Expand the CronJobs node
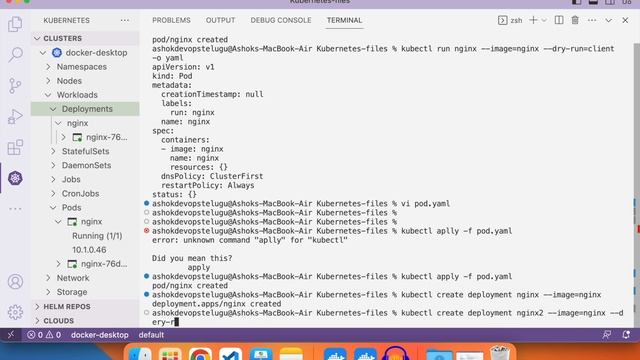Screen dimensions: 640x360 tap(53, 193)
